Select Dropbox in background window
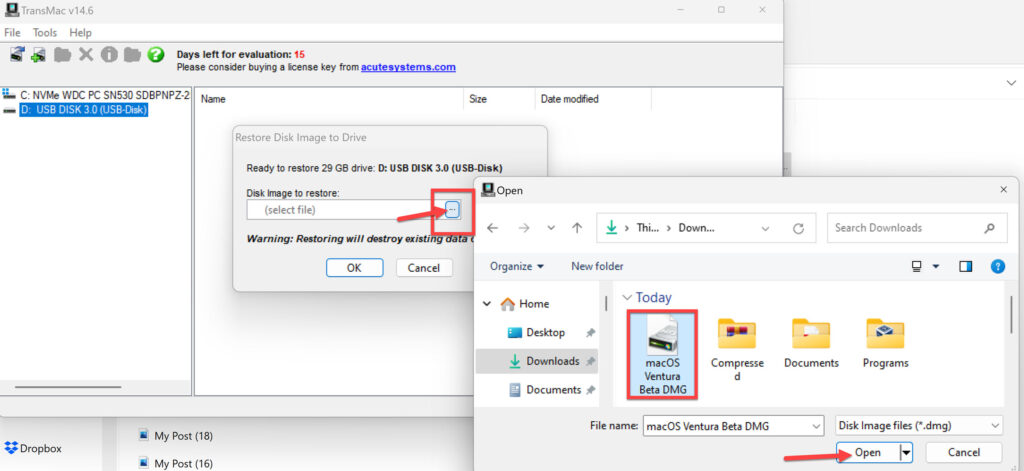1024x471 pixels. pos(33,449)
